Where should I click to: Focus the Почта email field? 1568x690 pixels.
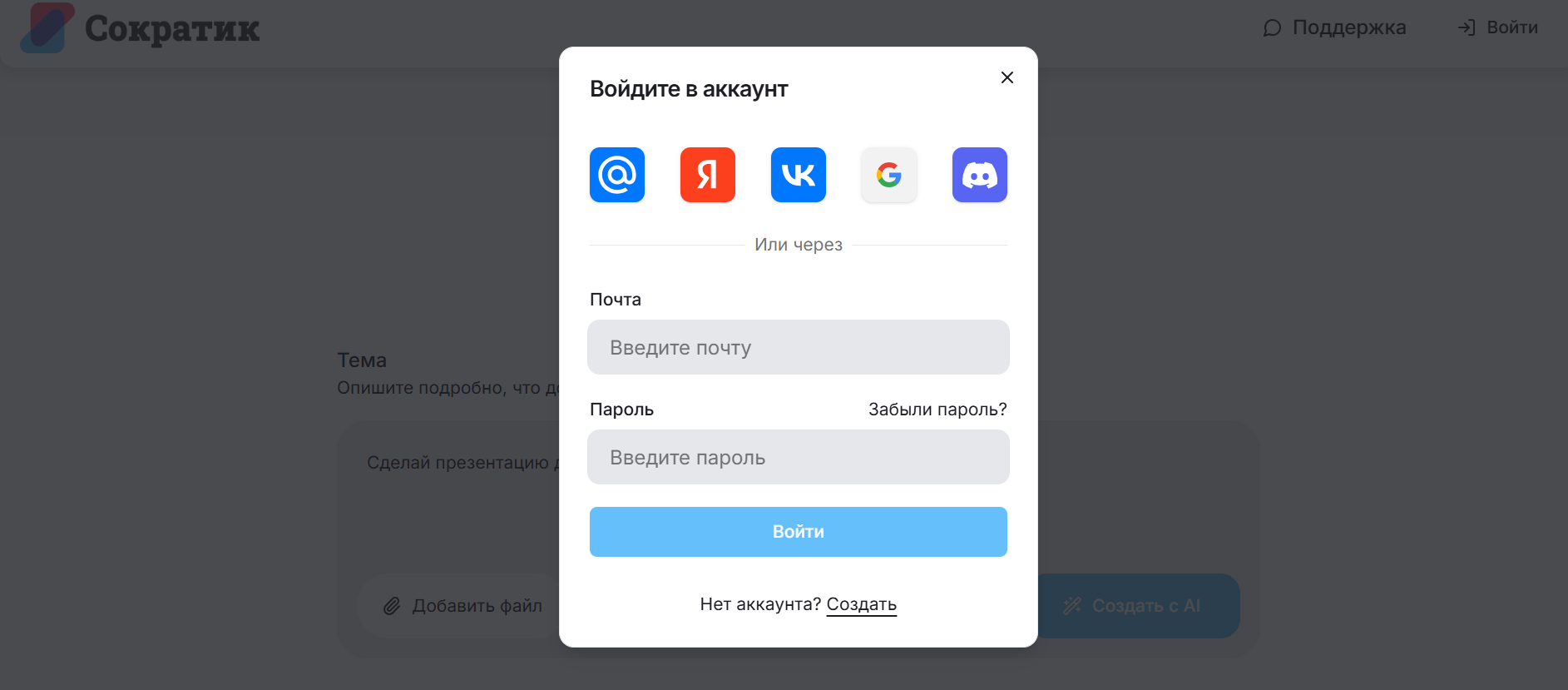tap(799, 347)
